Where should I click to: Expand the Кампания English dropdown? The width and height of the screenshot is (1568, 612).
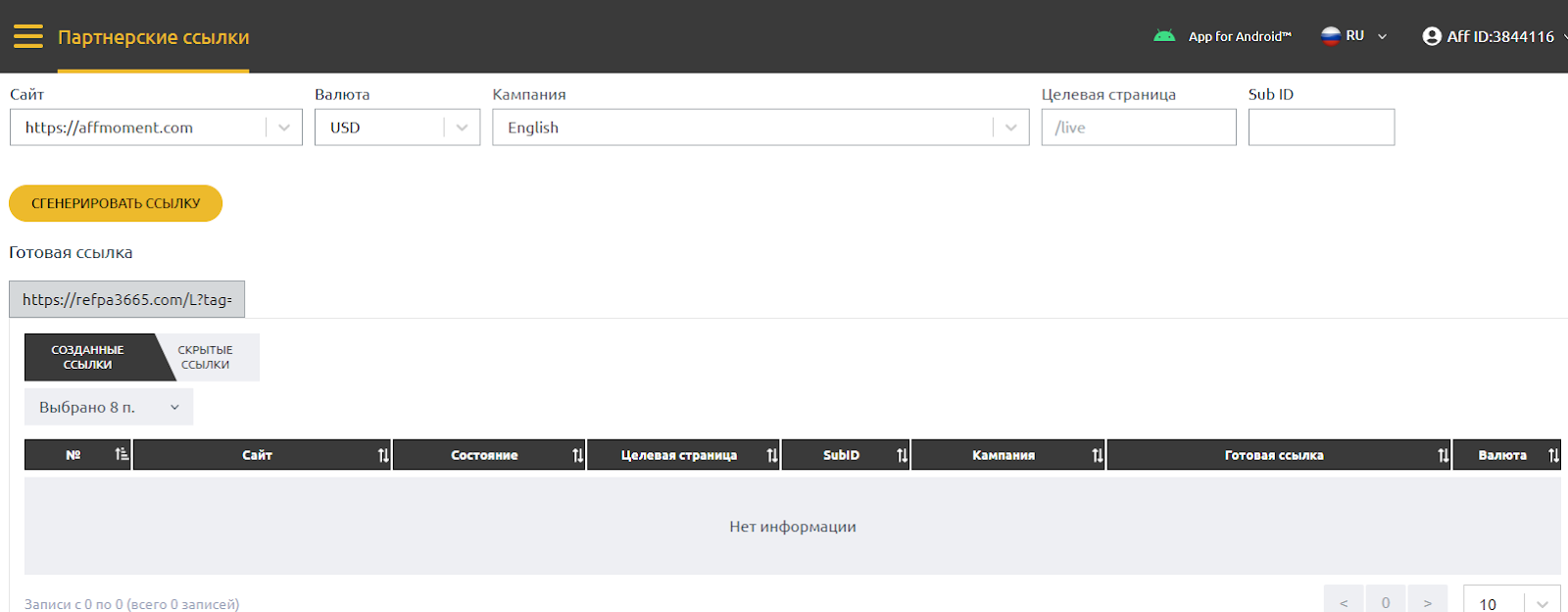1010,127
